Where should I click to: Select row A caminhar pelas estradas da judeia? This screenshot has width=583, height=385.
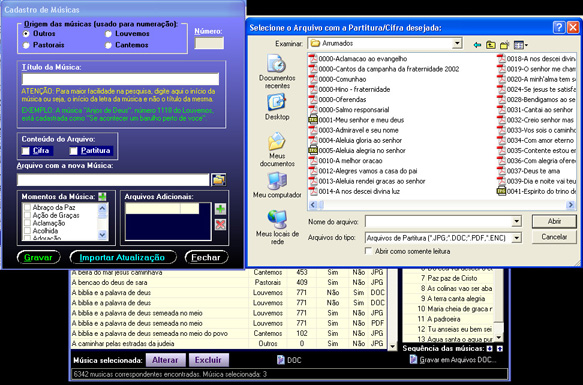coord(228,343)
